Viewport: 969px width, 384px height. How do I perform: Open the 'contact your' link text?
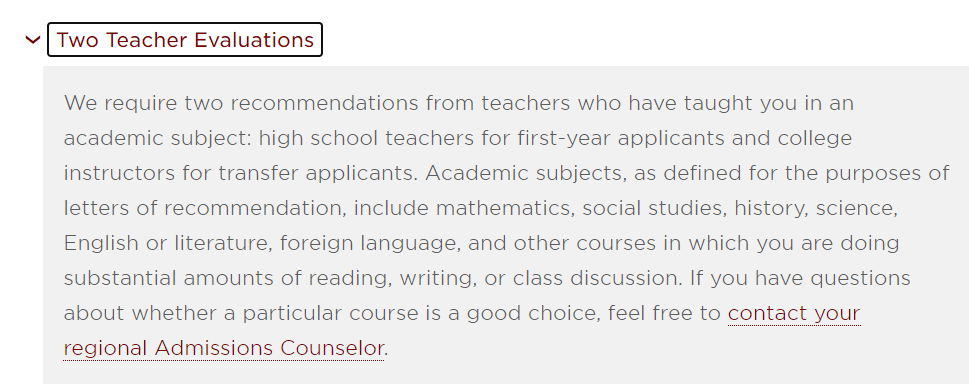pos(793,314)
